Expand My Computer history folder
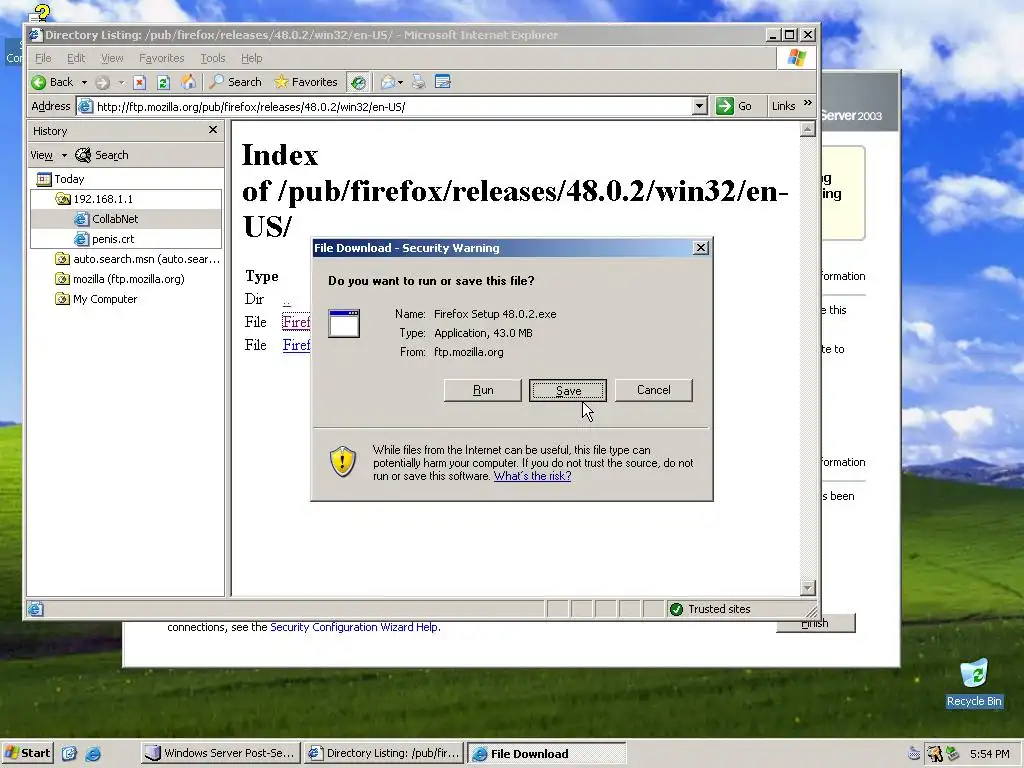The height and width of the screenshot is (768, 1024). pyautogui.click(x=97, y=299)
